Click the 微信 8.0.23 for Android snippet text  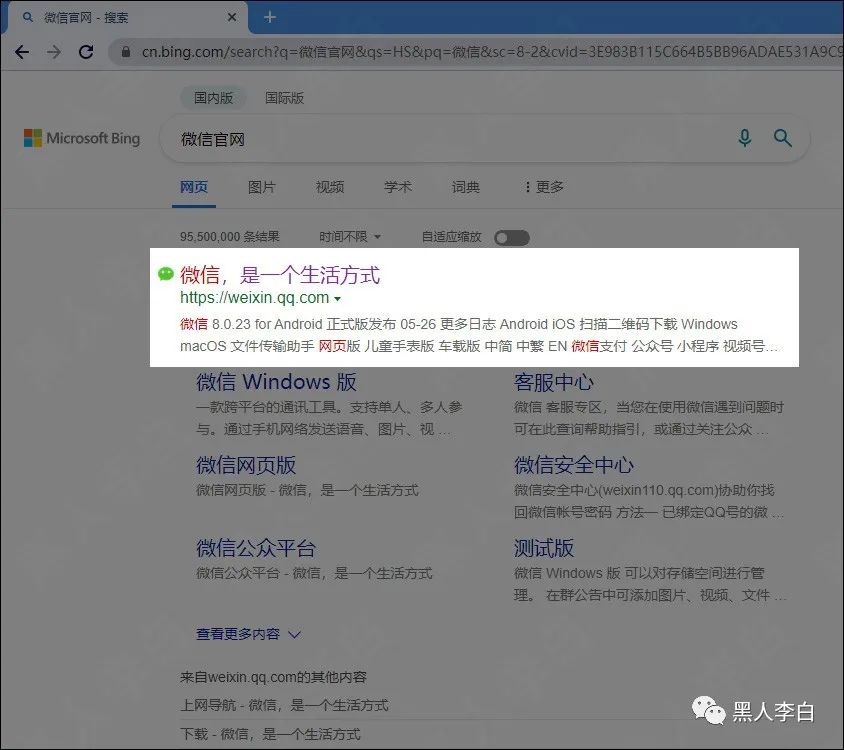479,335
